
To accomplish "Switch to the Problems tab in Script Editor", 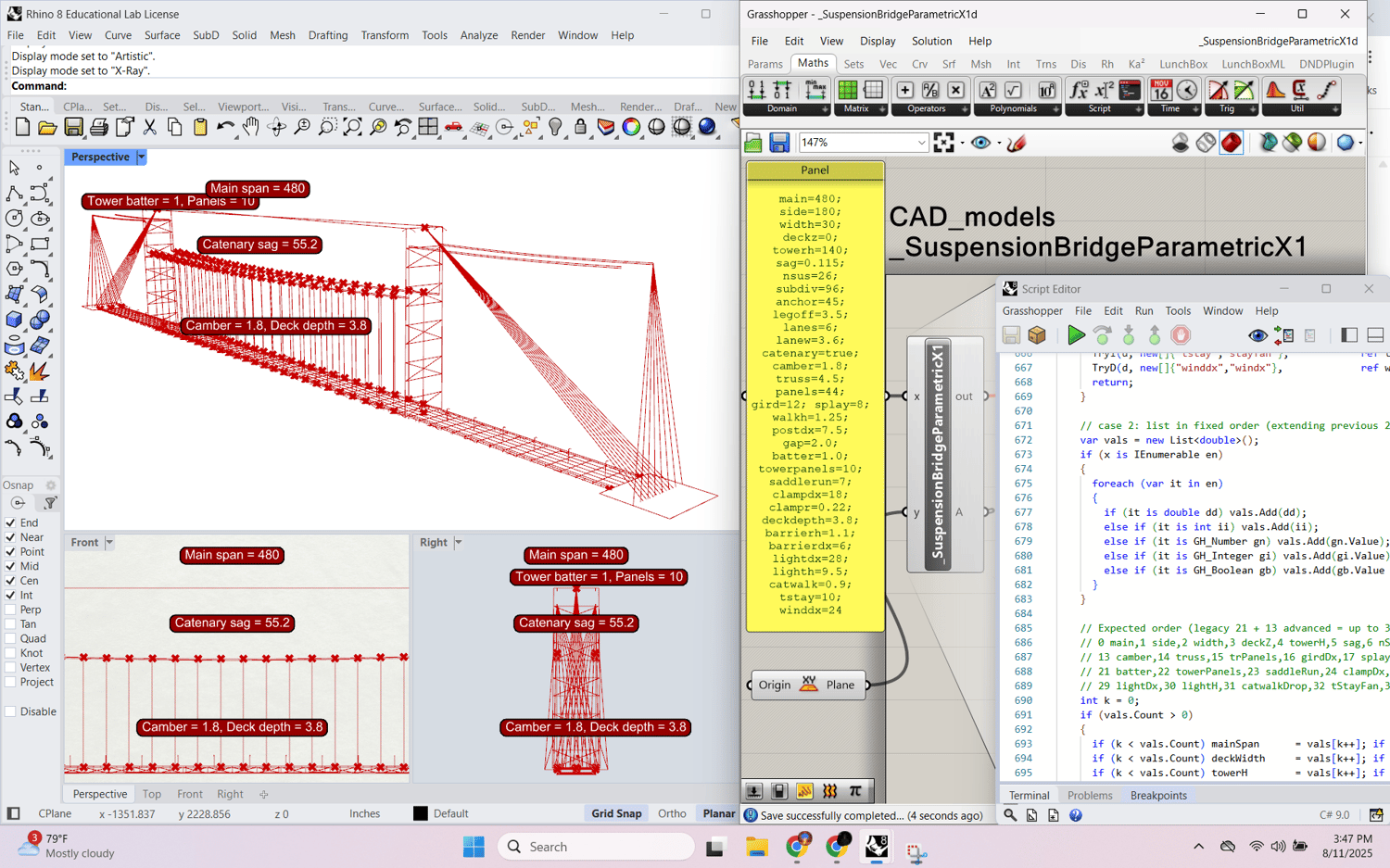I will coord(1090,796).
